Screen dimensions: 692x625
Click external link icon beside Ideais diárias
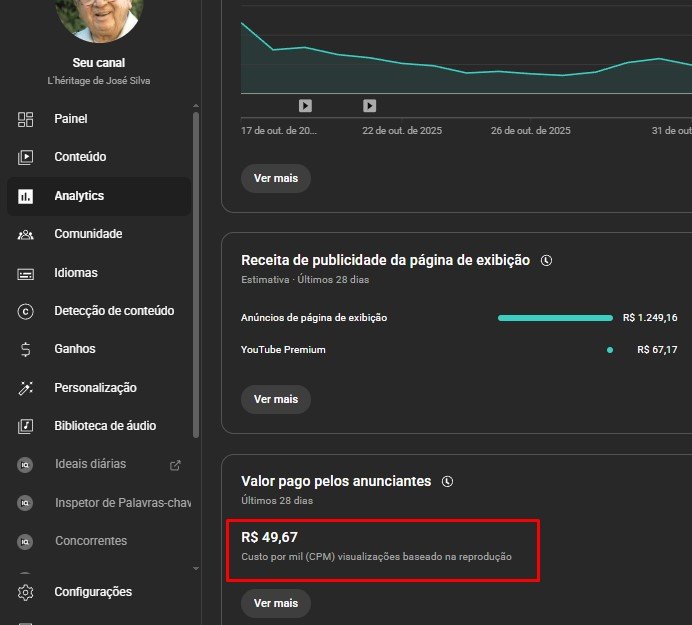click(175, 465)
